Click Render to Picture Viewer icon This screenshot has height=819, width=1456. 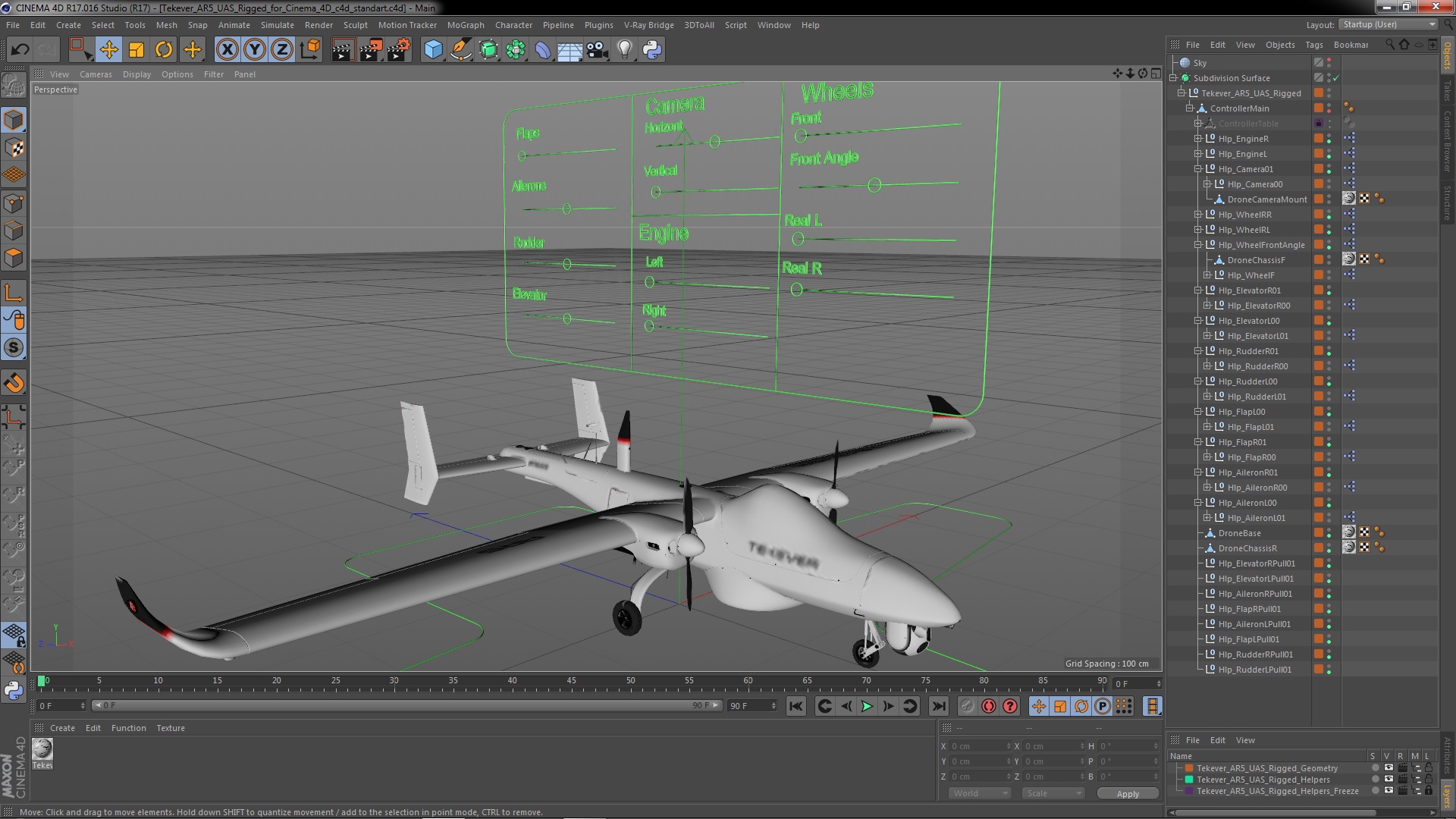point(370,50)
